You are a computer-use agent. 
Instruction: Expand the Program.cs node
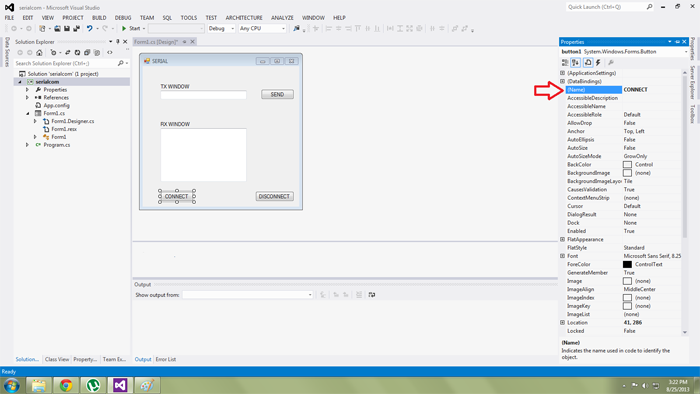coord(27,145)
